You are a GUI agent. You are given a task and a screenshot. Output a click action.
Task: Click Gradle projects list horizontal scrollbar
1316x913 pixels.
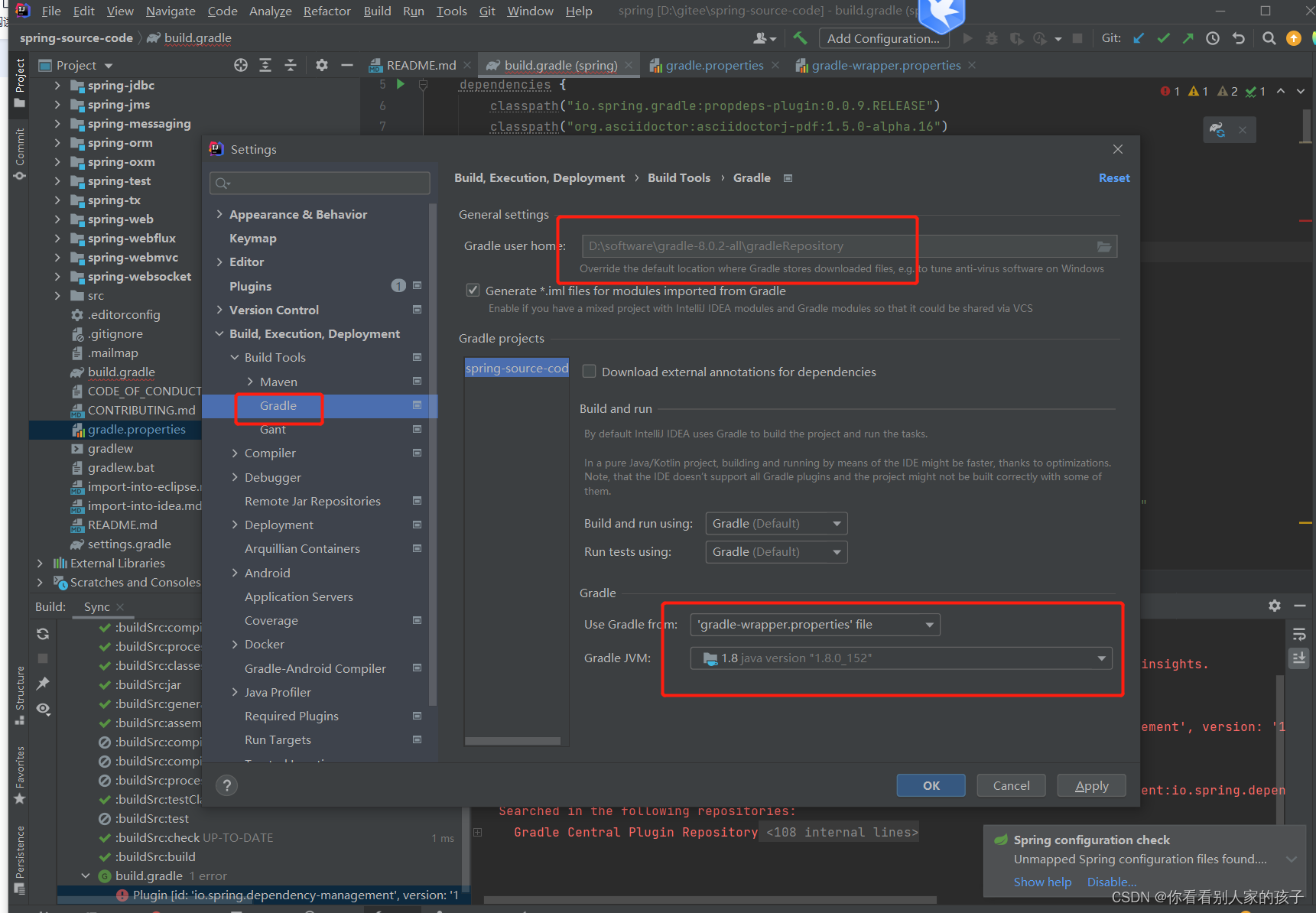pyautogui.click(x=513, y=740)
